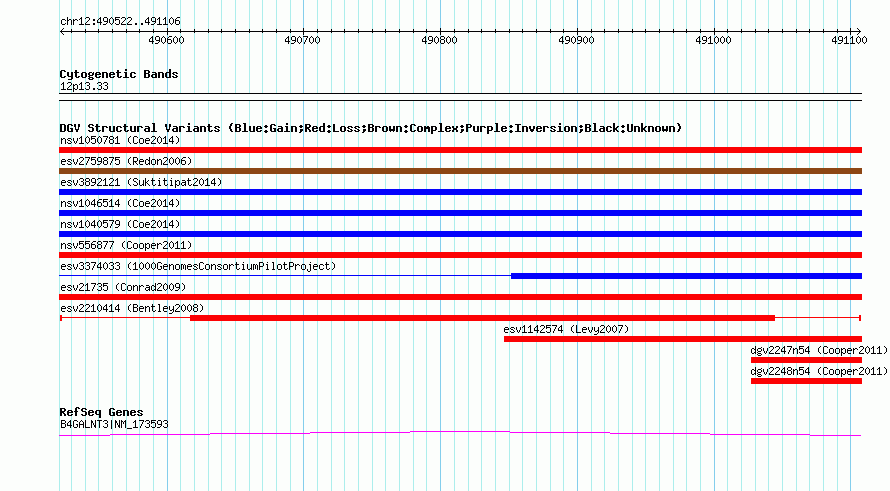Click the 490600 ruler position

(166, 40)
